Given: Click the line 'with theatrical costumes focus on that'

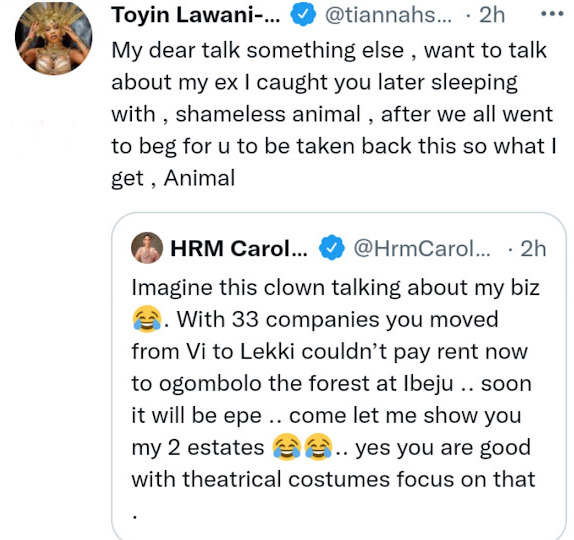Looking at the screenshot, I should click(x=333, y=479).
